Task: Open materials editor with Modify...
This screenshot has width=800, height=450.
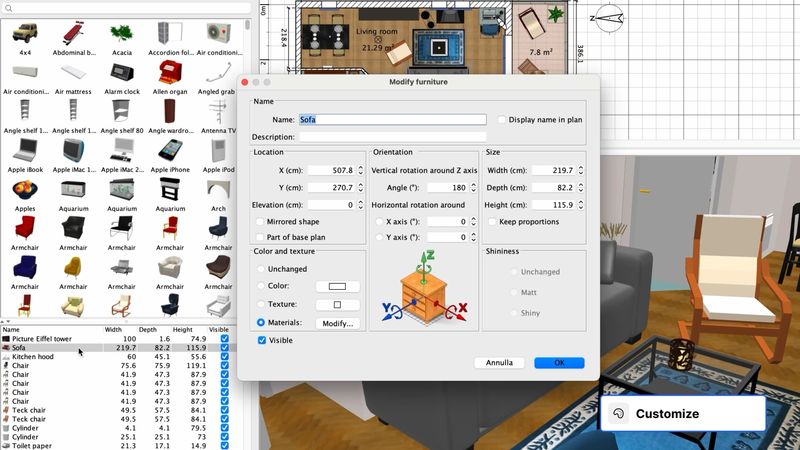Action: [x=337, y=323]
